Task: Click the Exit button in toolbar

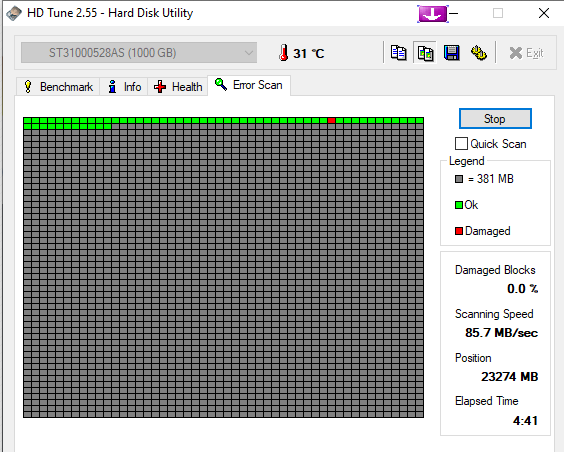Action: tap(526, 53)
